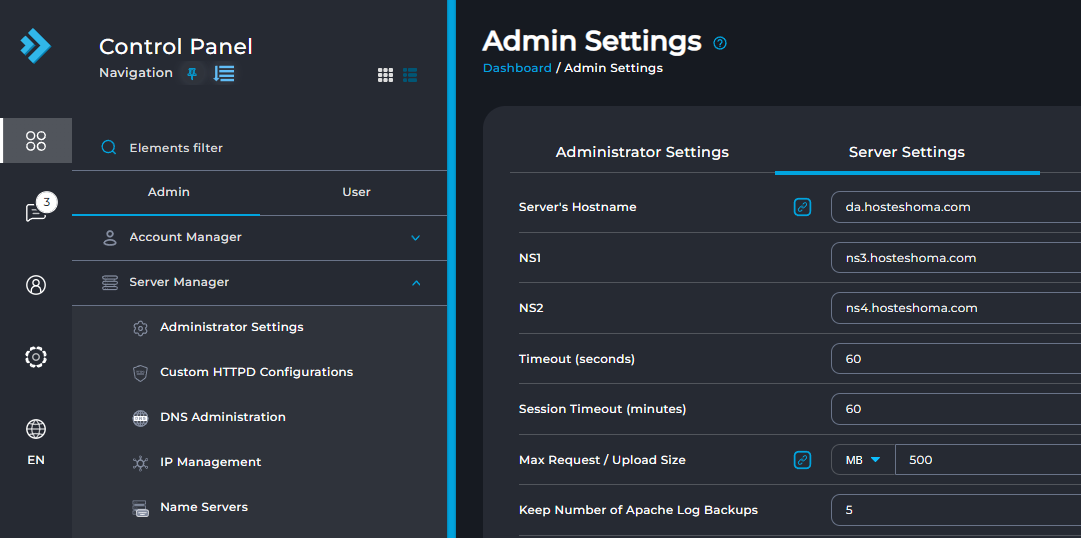This screenshot has width=1081, height=538.
Task: Click Server Manager section label
Action: pyautogui.click(x=179, y=282)
